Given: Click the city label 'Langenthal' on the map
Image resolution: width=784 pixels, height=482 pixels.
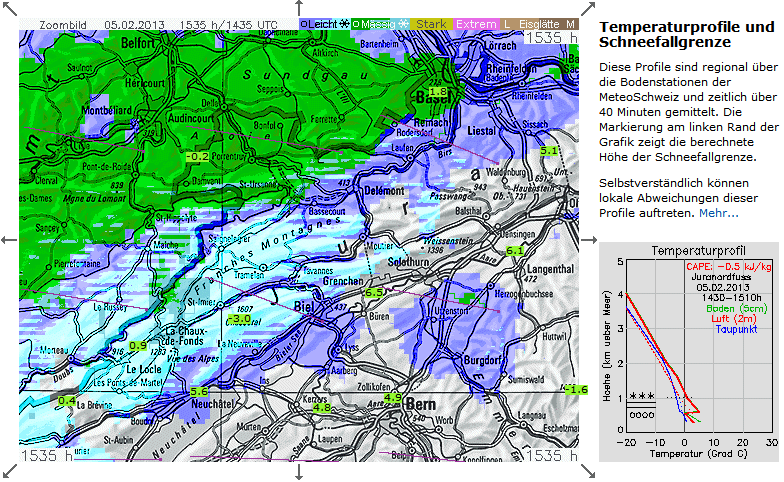Looking at the screenshot, I should coord(550,269).
